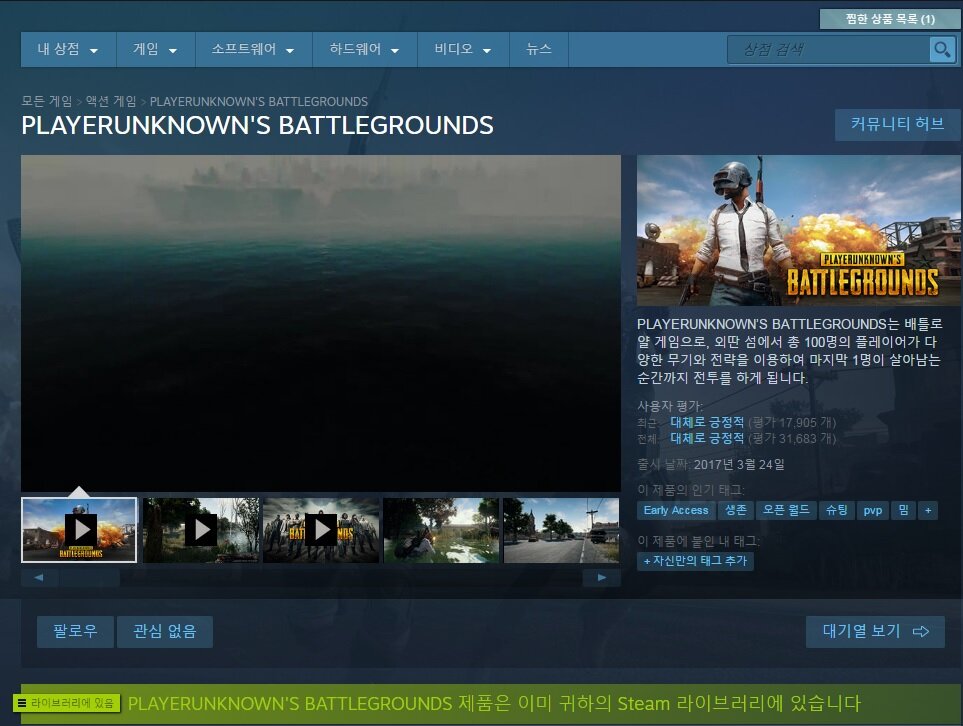This screenshot has height=726, width=963.
Task: Click the store search input field
Action: (x=828, y=49)
